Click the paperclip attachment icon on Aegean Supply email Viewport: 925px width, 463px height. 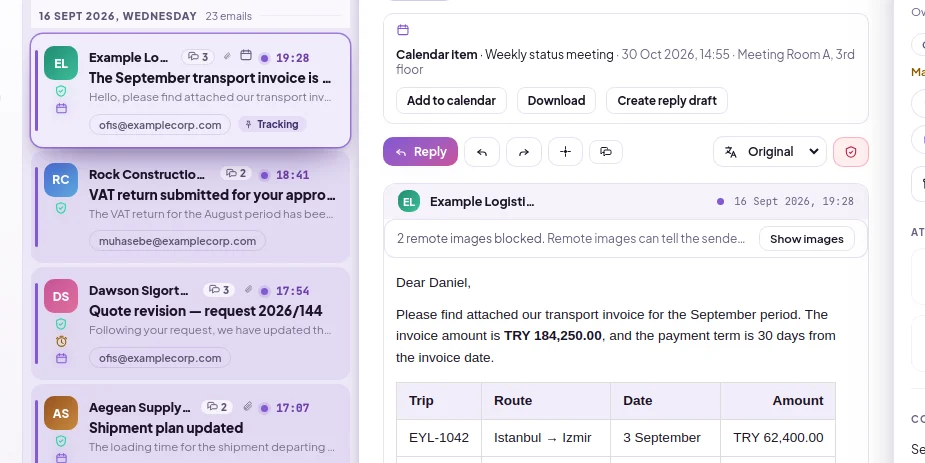click(x=248, y=407)
